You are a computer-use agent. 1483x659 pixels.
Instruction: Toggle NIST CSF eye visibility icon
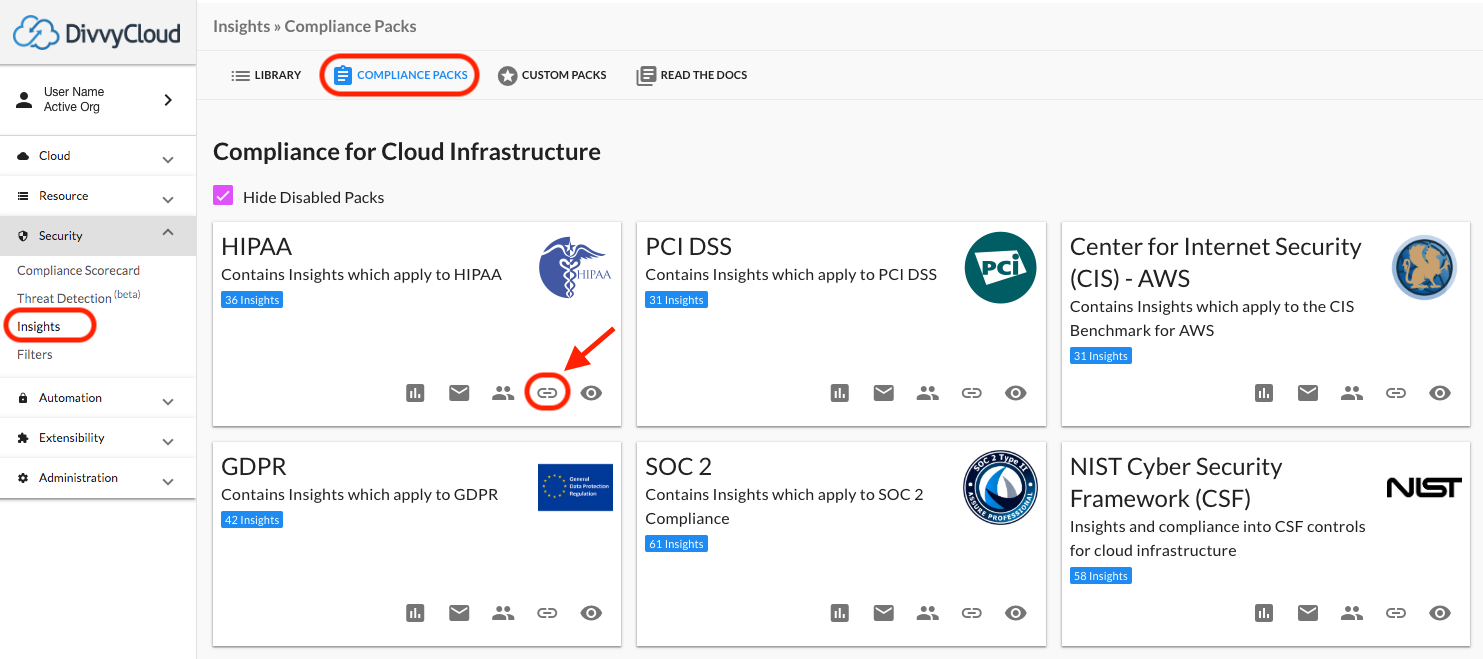coord(1440,613)
